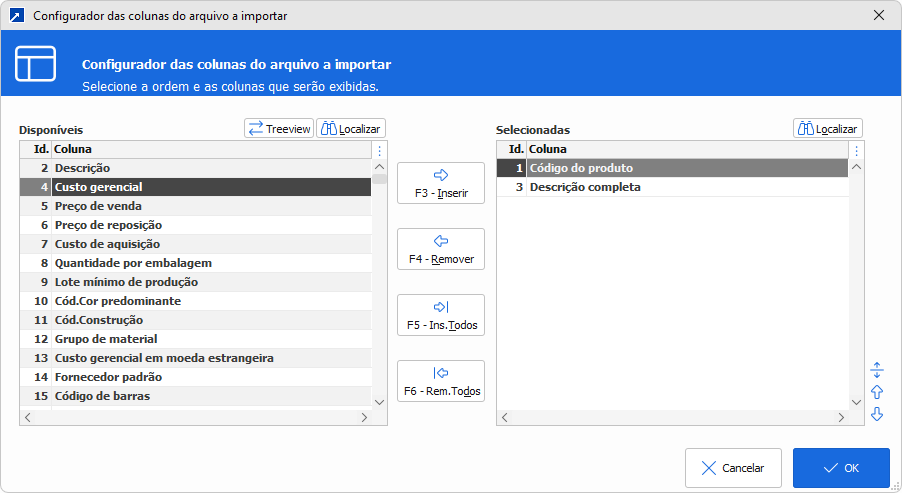Click the reorder icon above the up arrow
This screenshot has height=493, width=902.
877,370
